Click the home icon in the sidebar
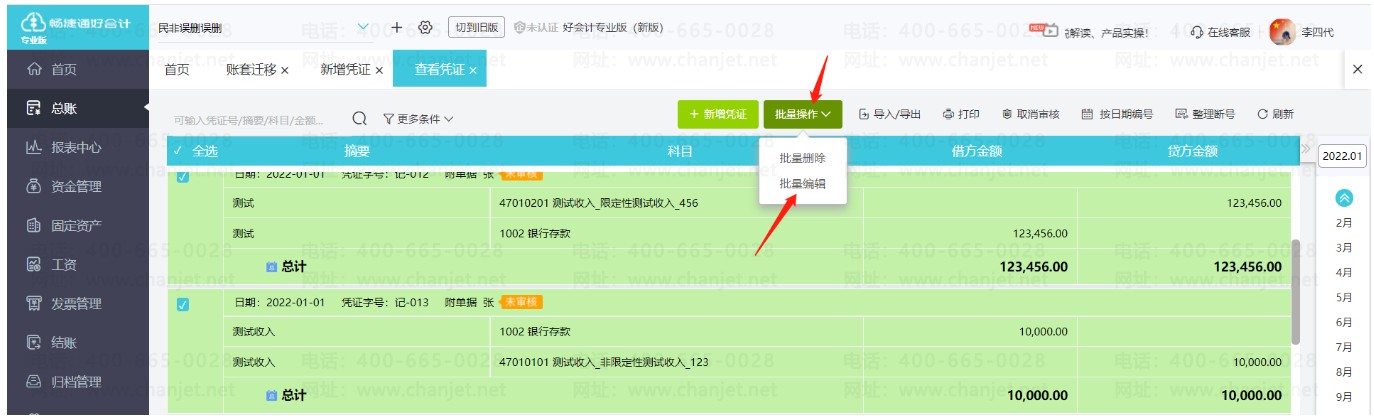This screenshot has height=420, width=1374. [x=35, y=70]
